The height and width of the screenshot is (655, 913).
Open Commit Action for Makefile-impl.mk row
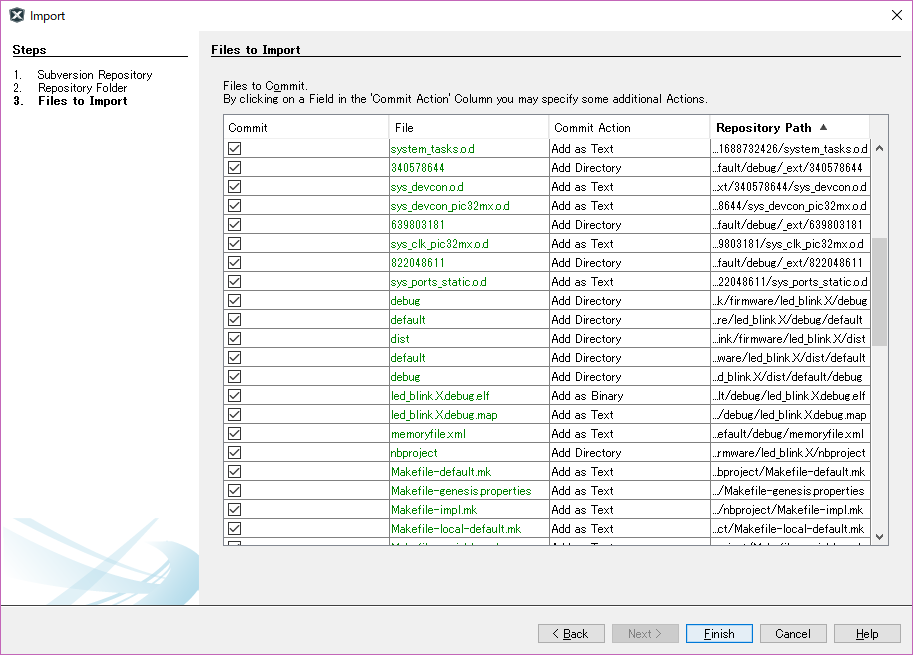(x=628, y=510)
